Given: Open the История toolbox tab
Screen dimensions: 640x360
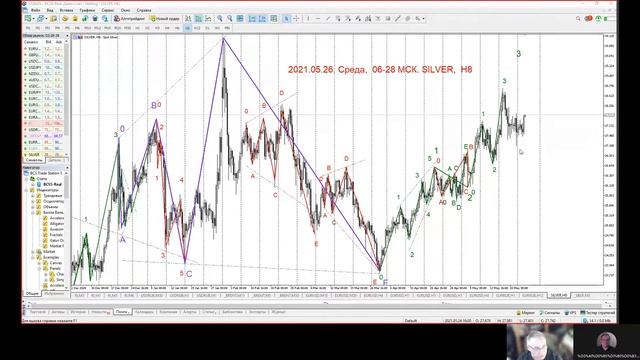Looking at the screenshot, I should tap(78, 312).
